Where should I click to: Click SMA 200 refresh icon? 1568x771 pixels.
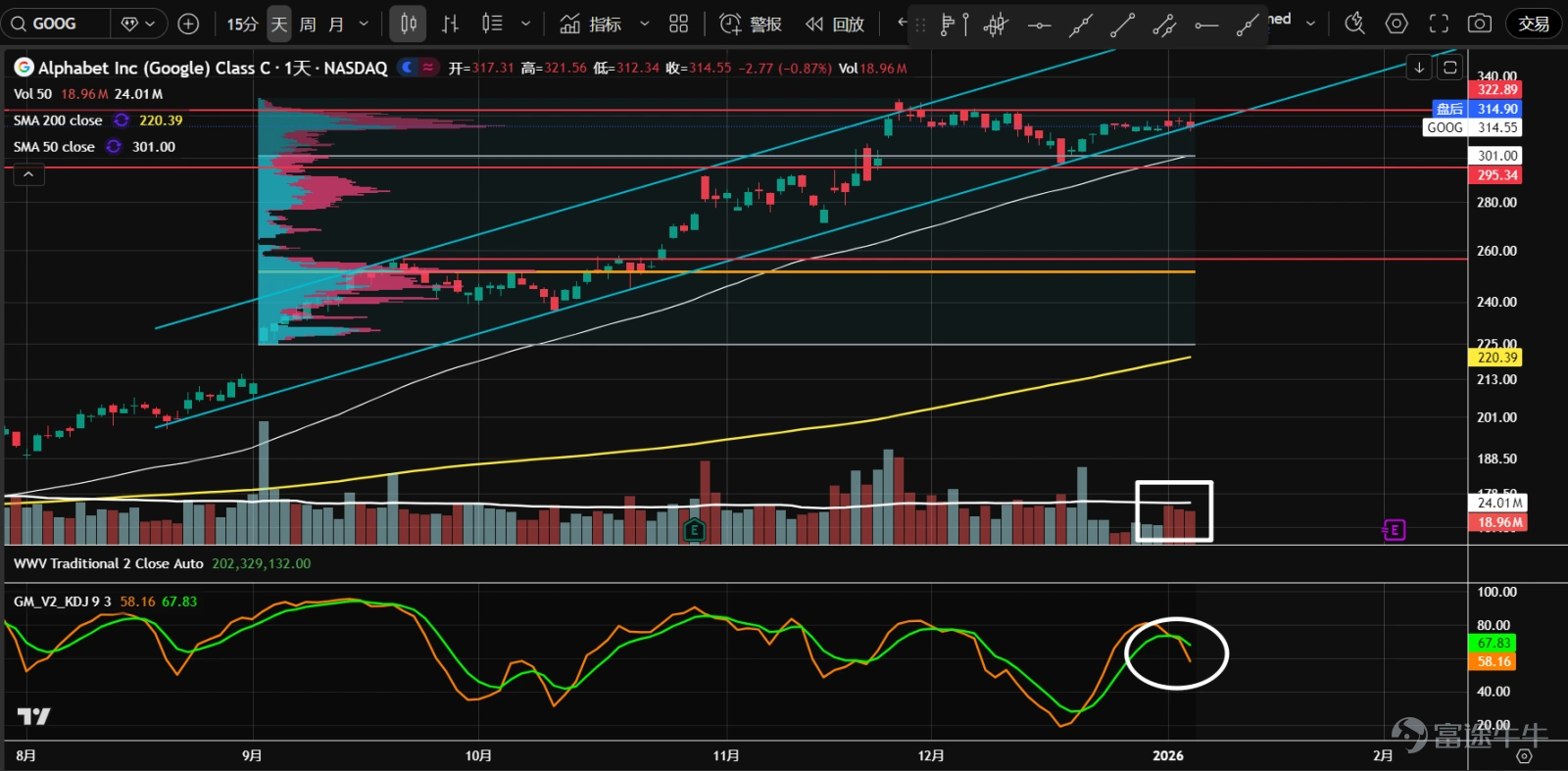pos(122,120)
